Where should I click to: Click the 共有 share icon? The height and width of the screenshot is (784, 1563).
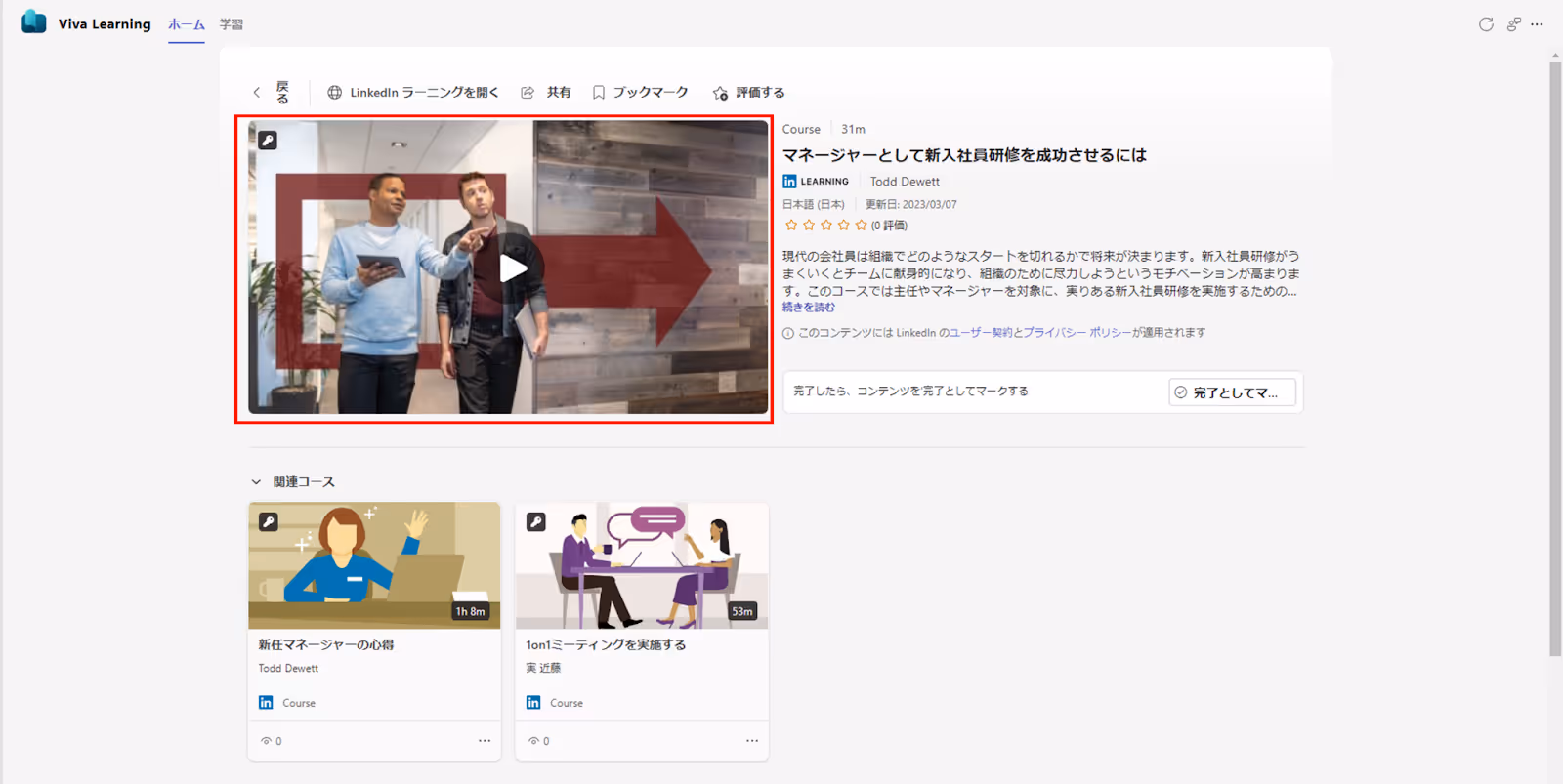tap(528, 93)
